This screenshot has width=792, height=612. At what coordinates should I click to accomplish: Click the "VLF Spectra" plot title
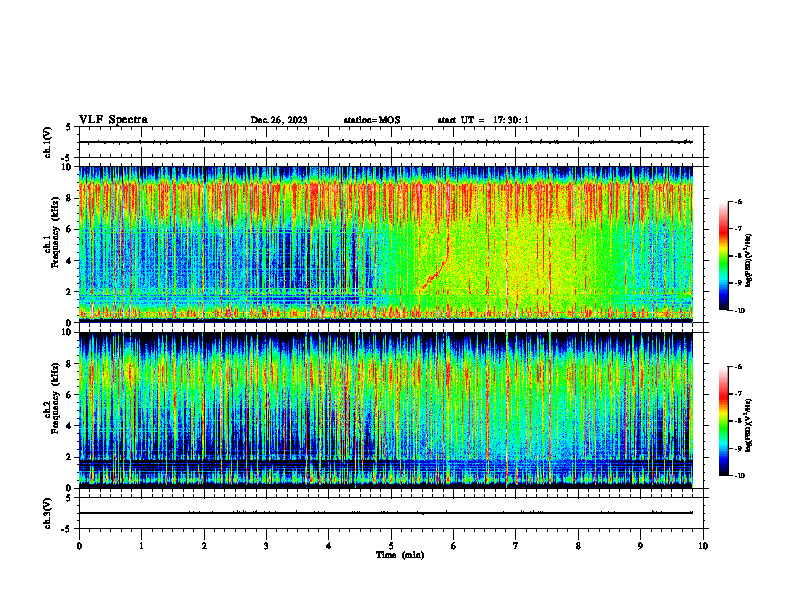click(113, 120)
